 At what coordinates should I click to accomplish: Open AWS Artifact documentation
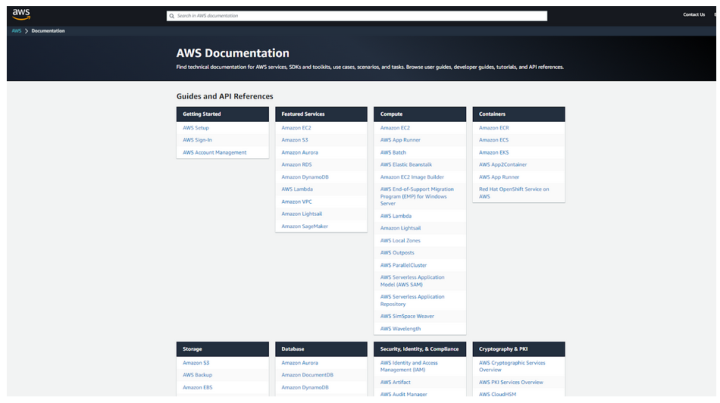pyautogui.click(x=395, y=382)
